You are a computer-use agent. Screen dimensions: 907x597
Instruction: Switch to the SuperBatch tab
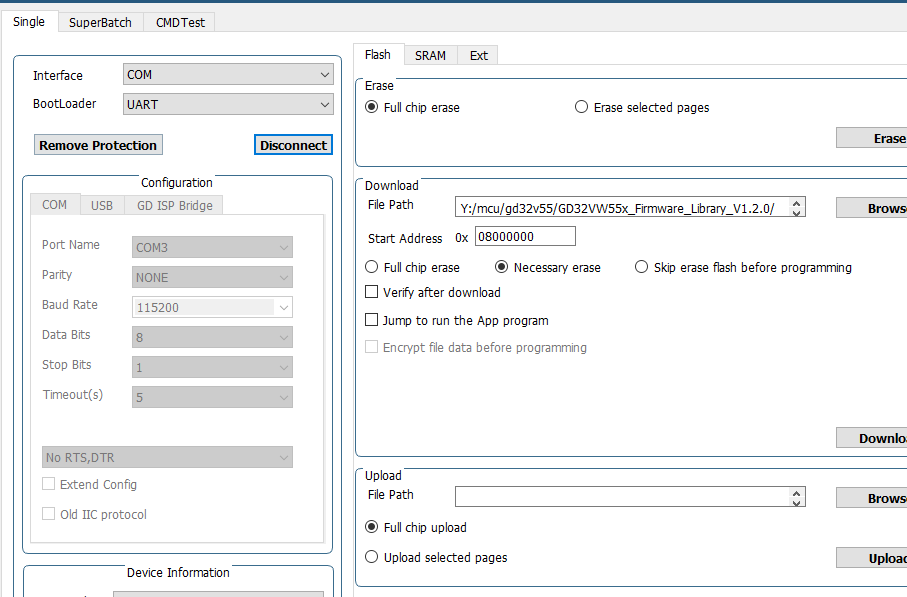(x=100, y=22)
